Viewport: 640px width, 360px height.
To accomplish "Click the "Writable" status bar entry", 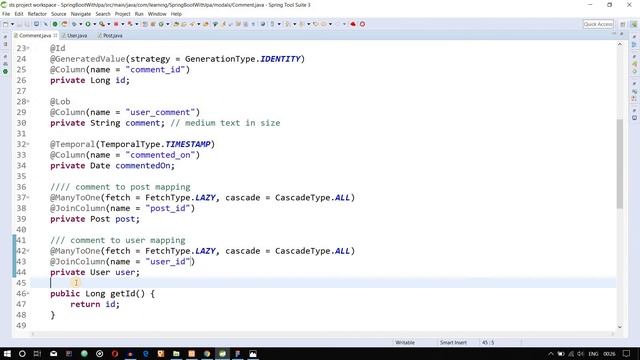I will point(405,342).
